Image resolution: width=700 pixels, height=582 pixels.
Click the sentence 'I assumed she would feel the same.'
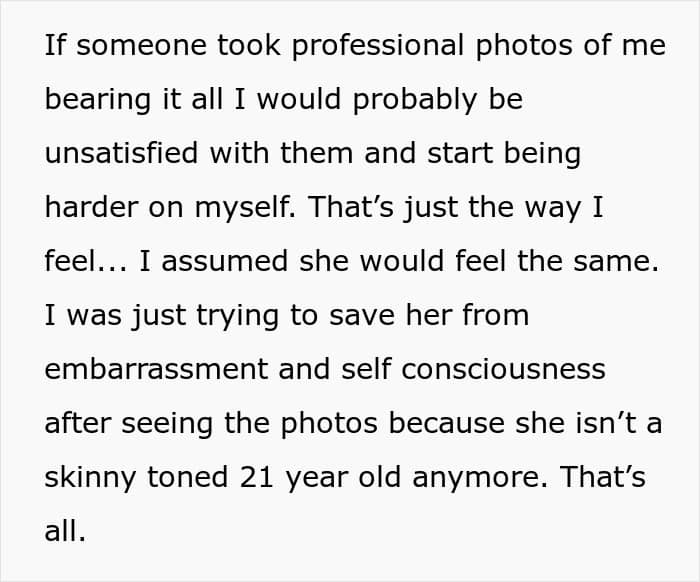coord(399,261)
